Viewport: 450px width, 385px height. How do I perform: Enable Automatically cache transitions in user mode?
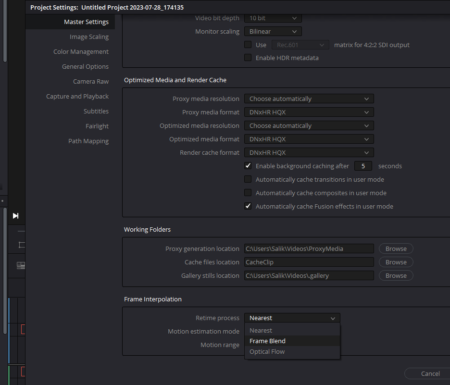[248, 179]
